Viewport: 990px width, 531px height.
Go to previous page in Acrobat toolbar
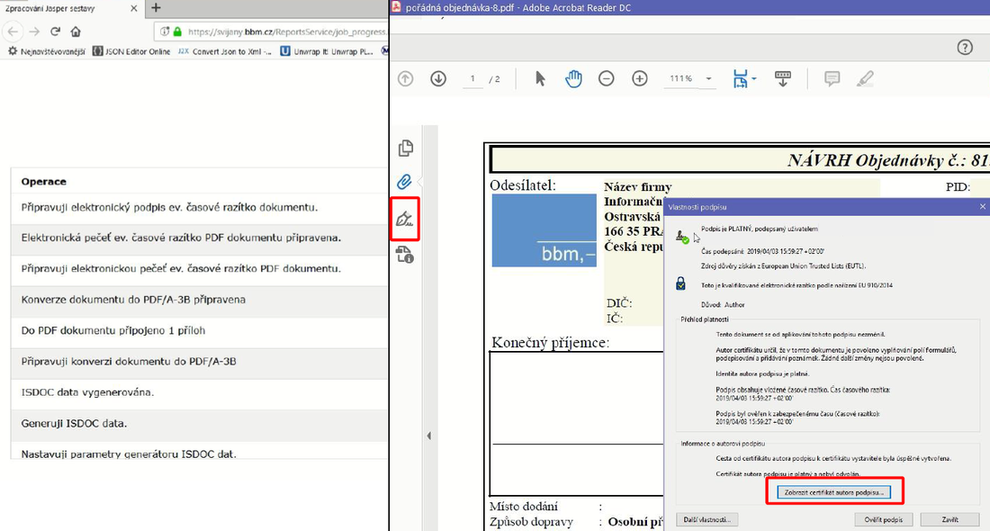(x=405, y=79)
